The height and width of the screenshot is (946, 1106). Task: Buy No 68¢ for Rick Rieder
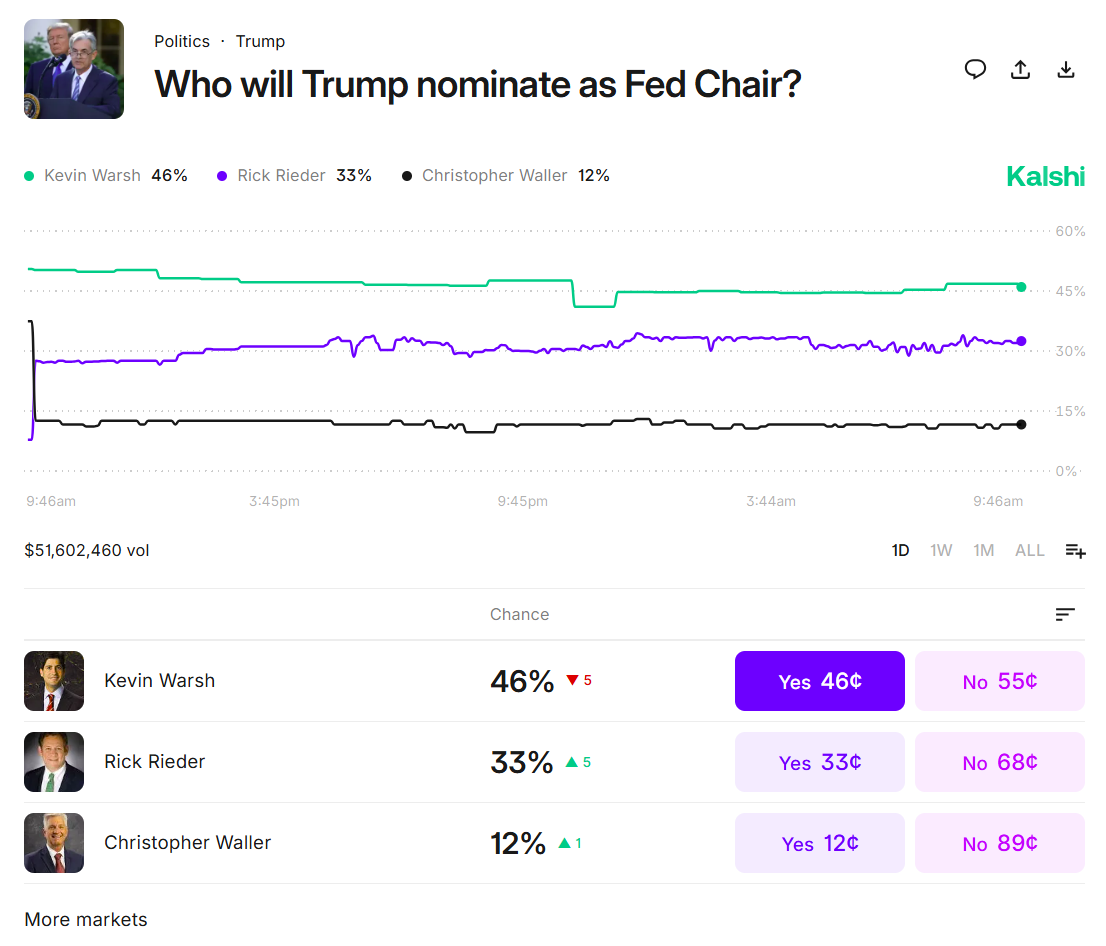999,762
